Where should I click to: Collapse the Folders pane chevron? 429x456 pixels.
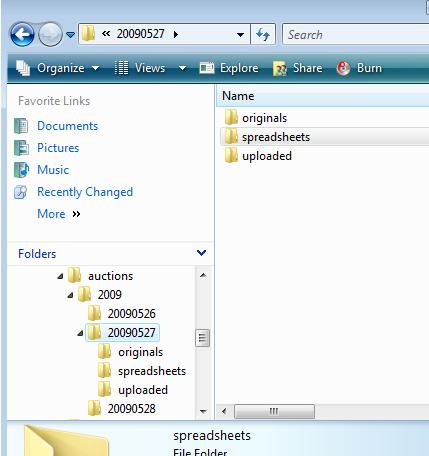pos(201,253)
